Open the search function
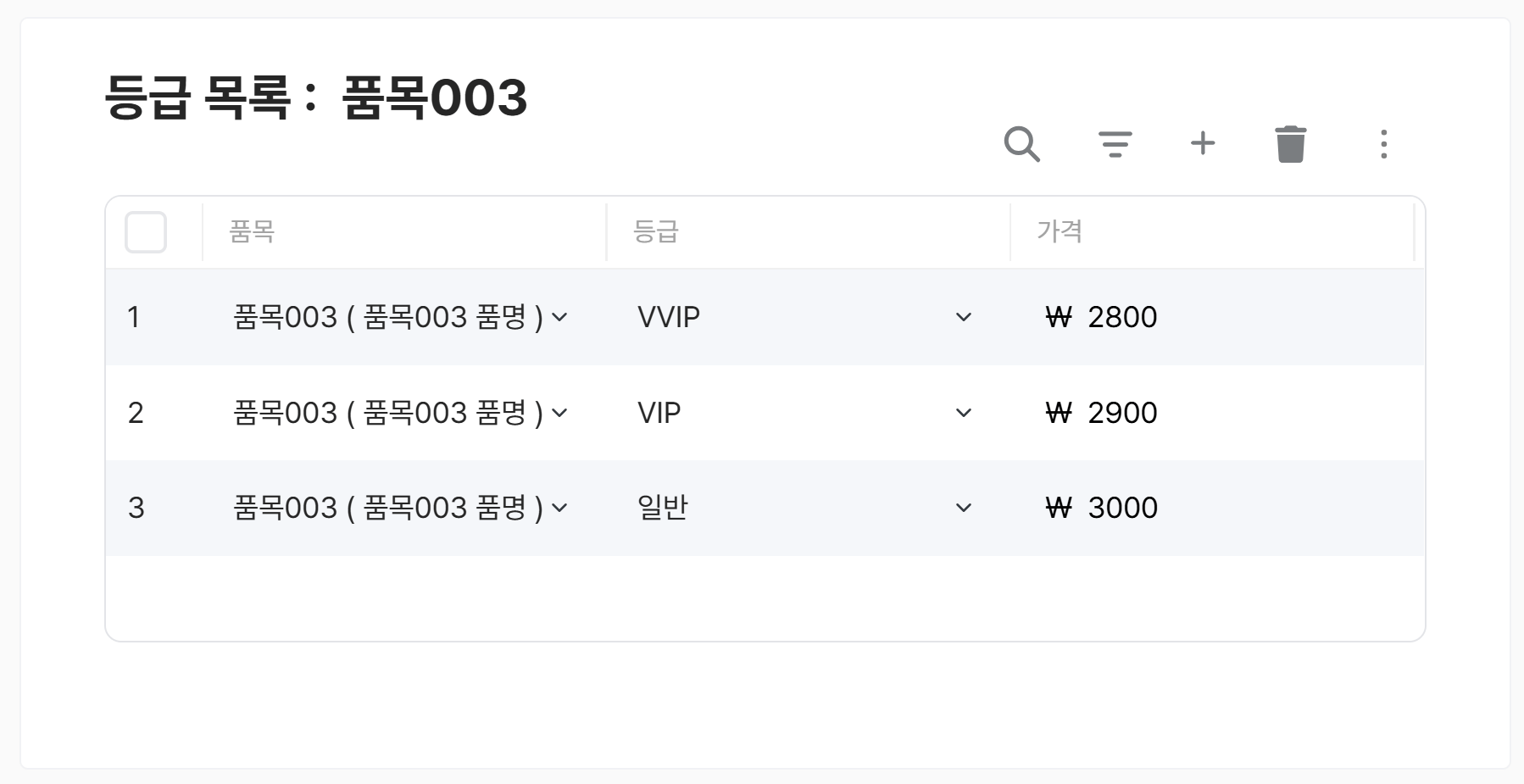 click(x=1023, y=144)
